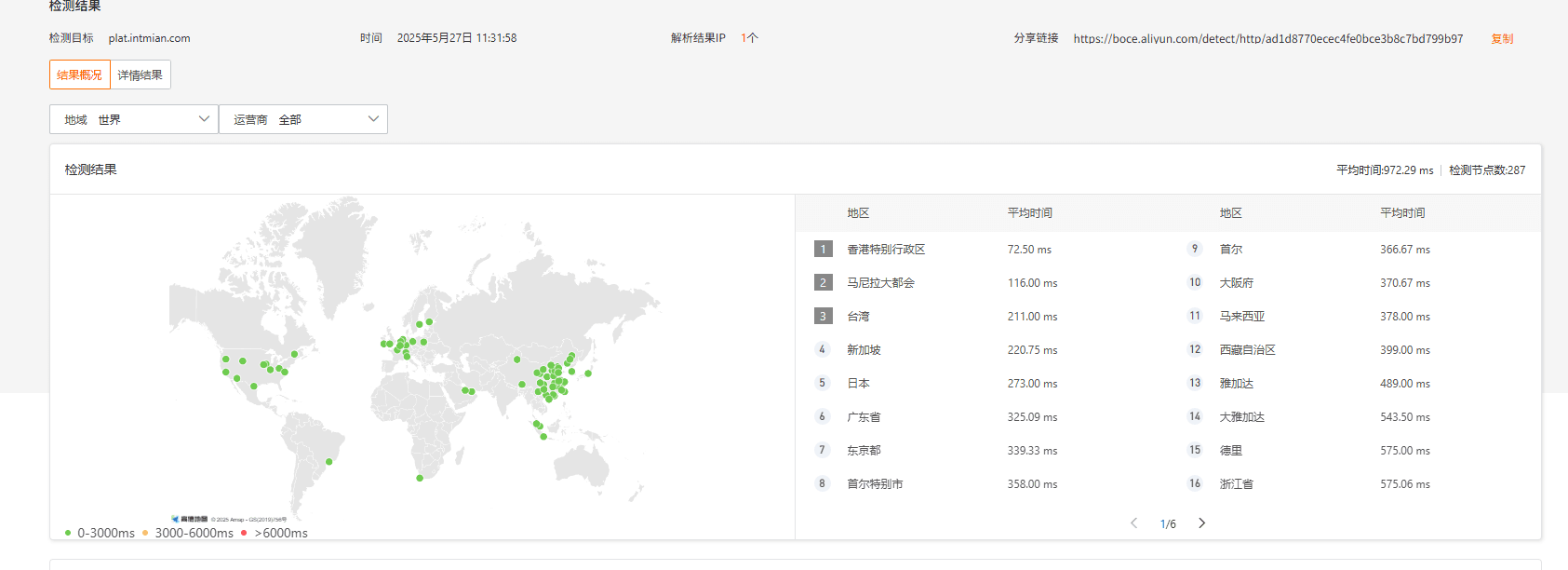Viewport: 1568px width, 570px height.
Task: Click the 雅加达 region name
Action: 1236,384
